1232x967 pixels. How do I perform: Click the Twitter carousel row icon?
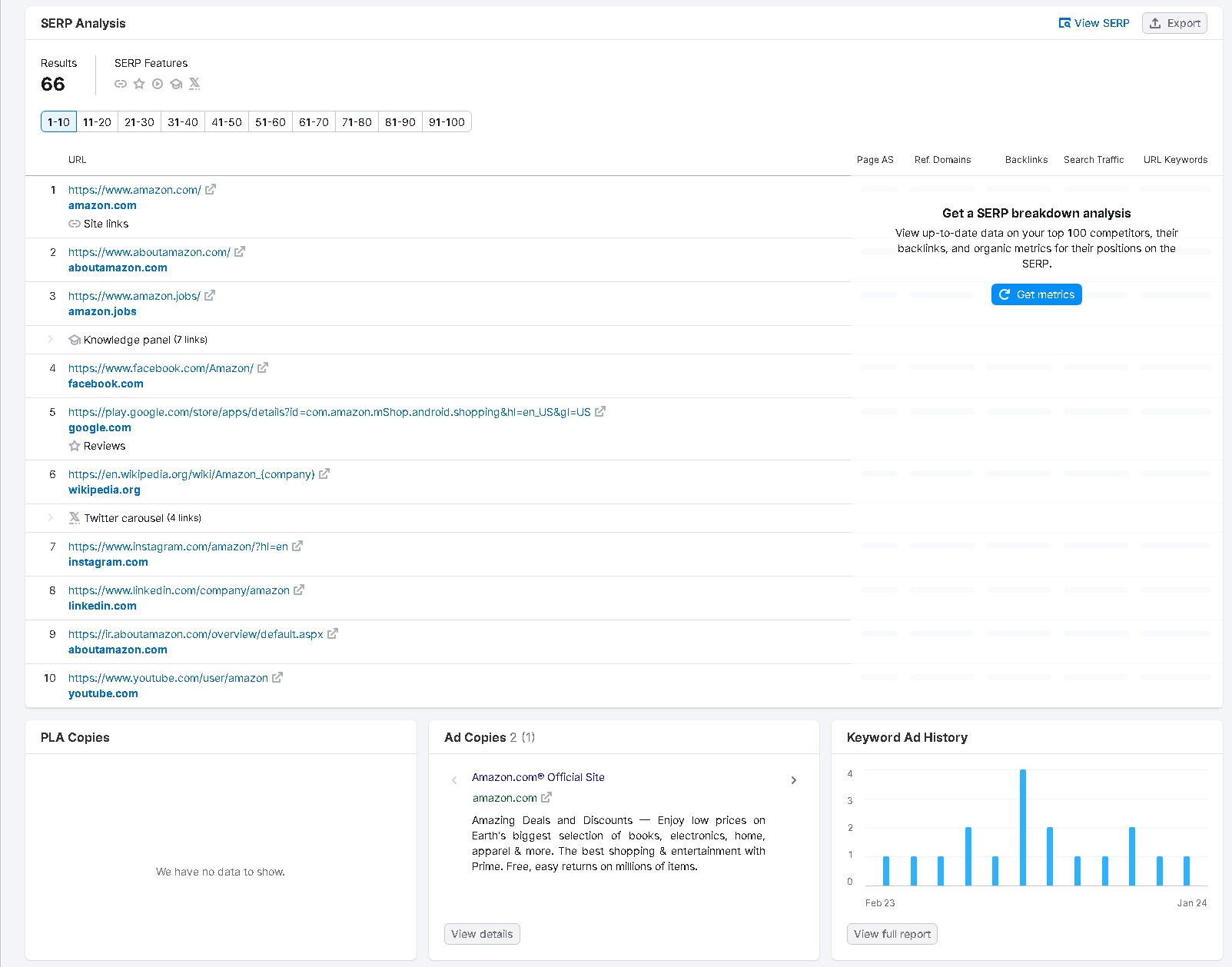pos(75,518)
